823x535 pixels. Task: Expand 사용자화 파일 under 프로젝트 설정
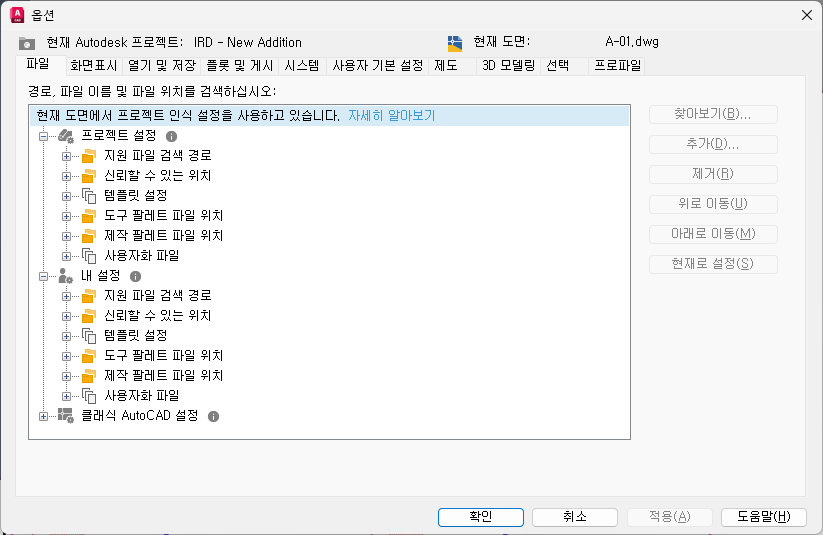(x=66, y=256)
